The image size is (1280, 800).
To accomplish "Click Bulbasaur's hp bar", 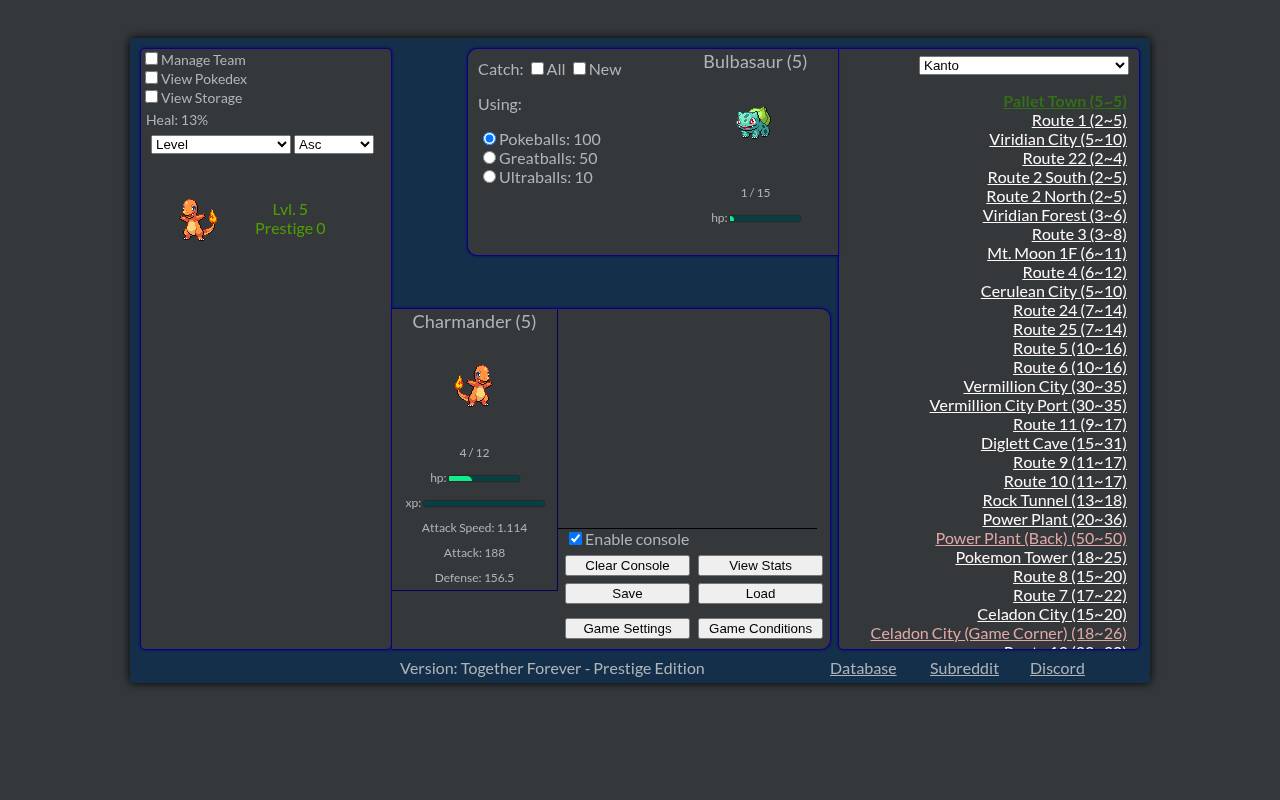I will tap(766, 218).
